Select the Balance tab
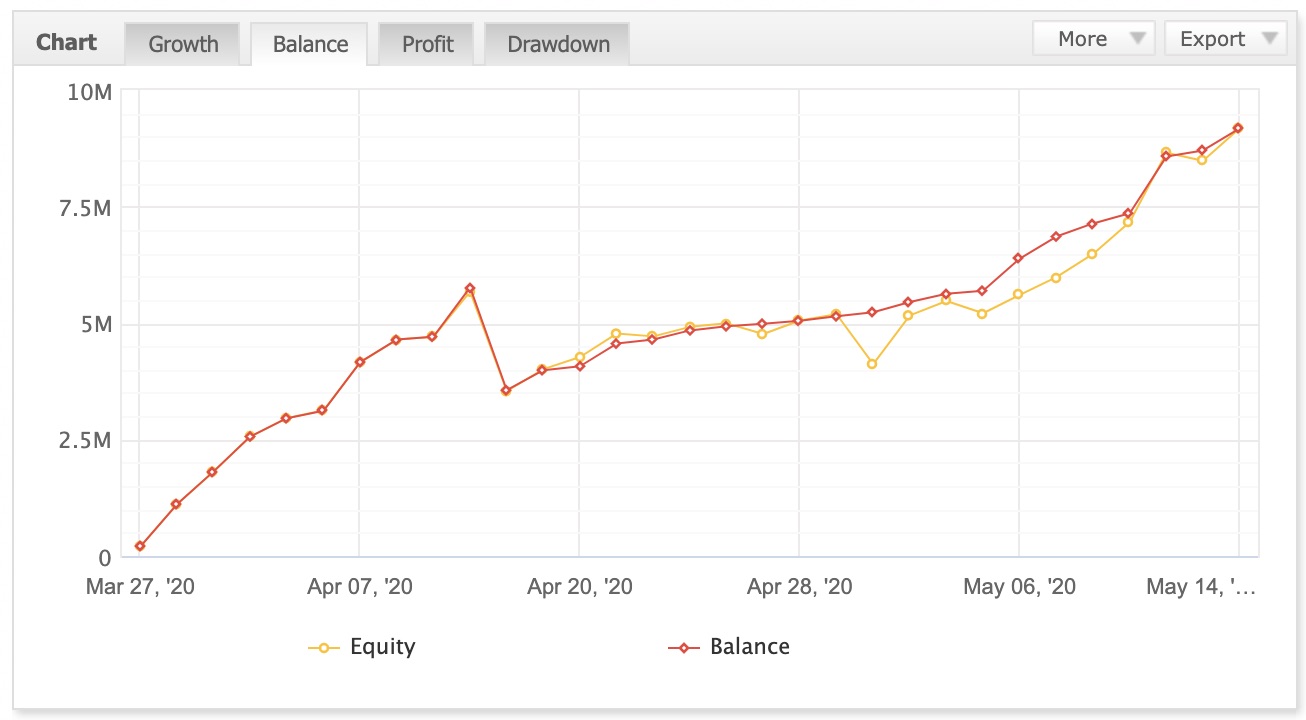The image size is (1306, 720). click(310, 44)
